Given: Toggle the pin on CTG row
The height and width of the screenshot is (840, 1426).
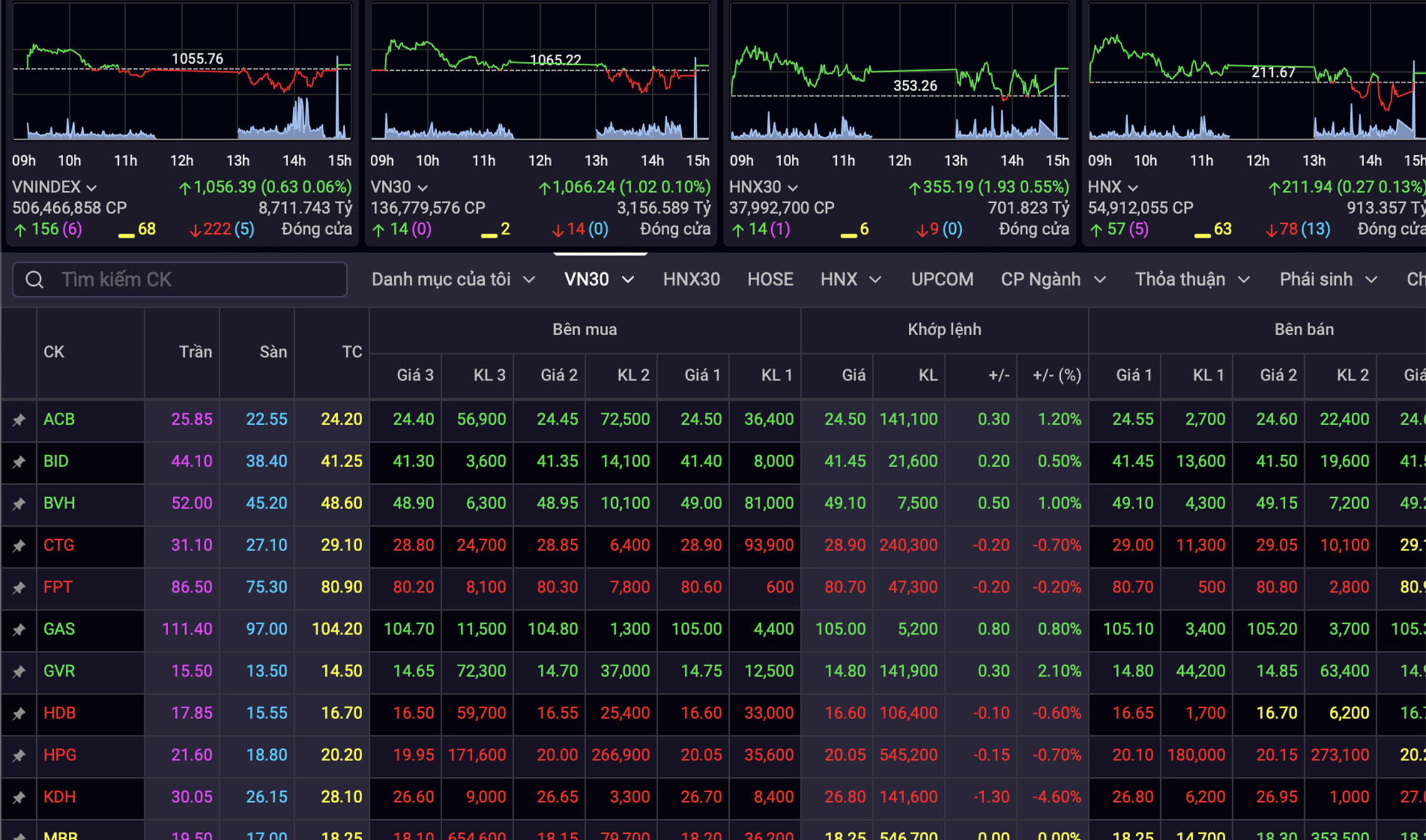Looking at the screenshot, I should click(x=19, y=545).
